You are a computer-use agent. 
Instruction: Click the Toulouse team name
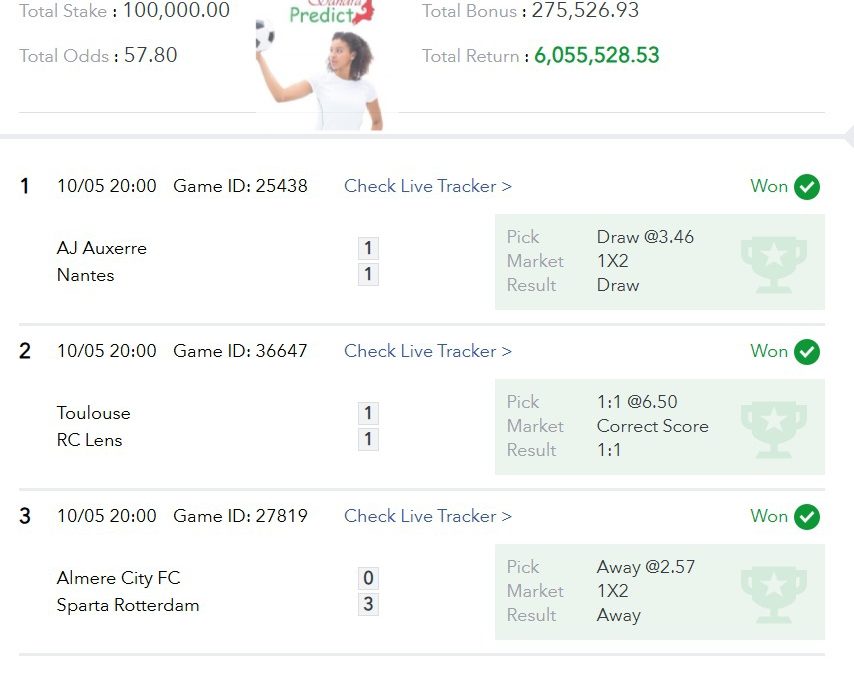(94, 413)
